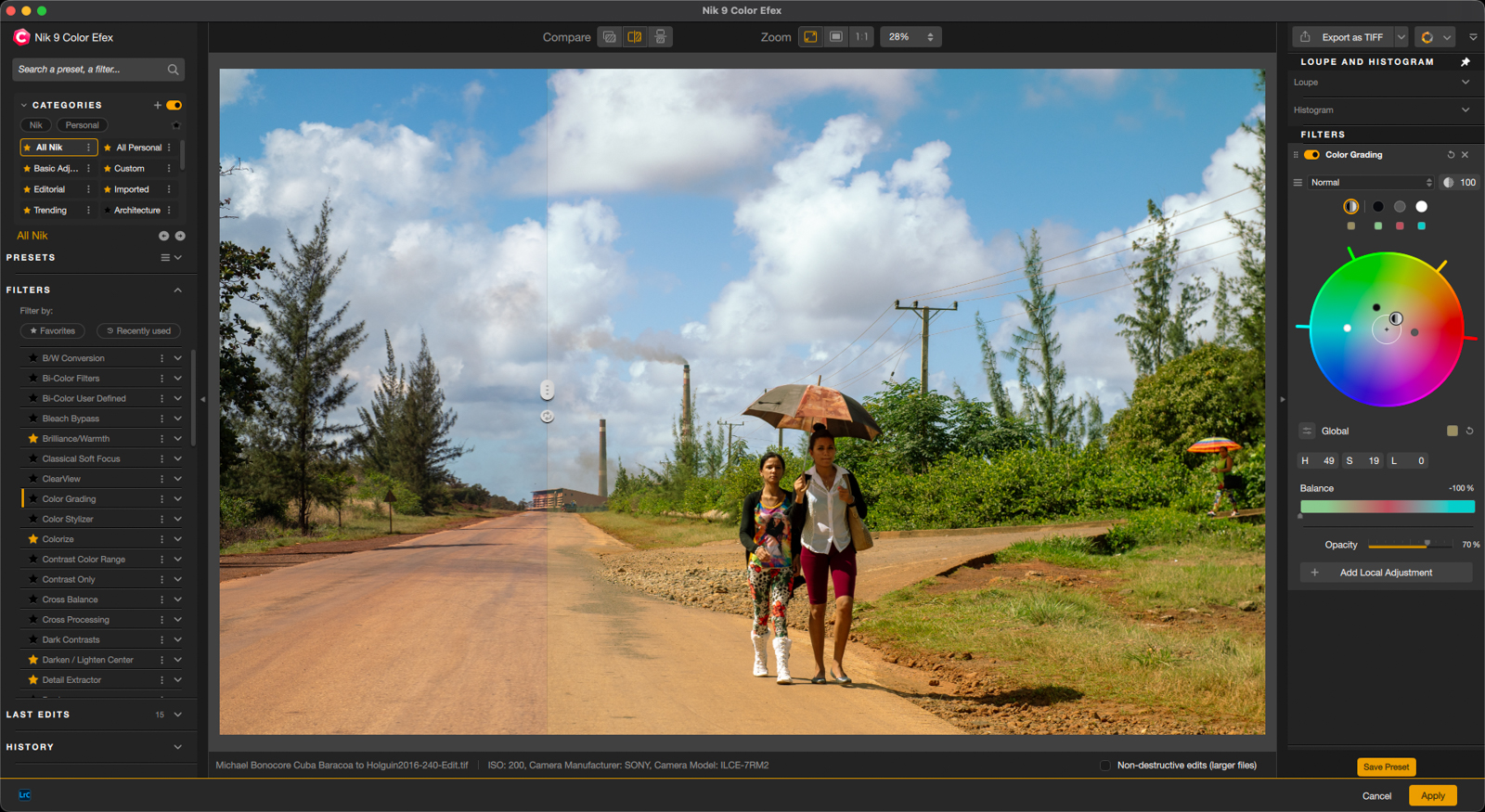Click the Apply button
The width and height of the screenshot is (1485, 812).
1432,796
